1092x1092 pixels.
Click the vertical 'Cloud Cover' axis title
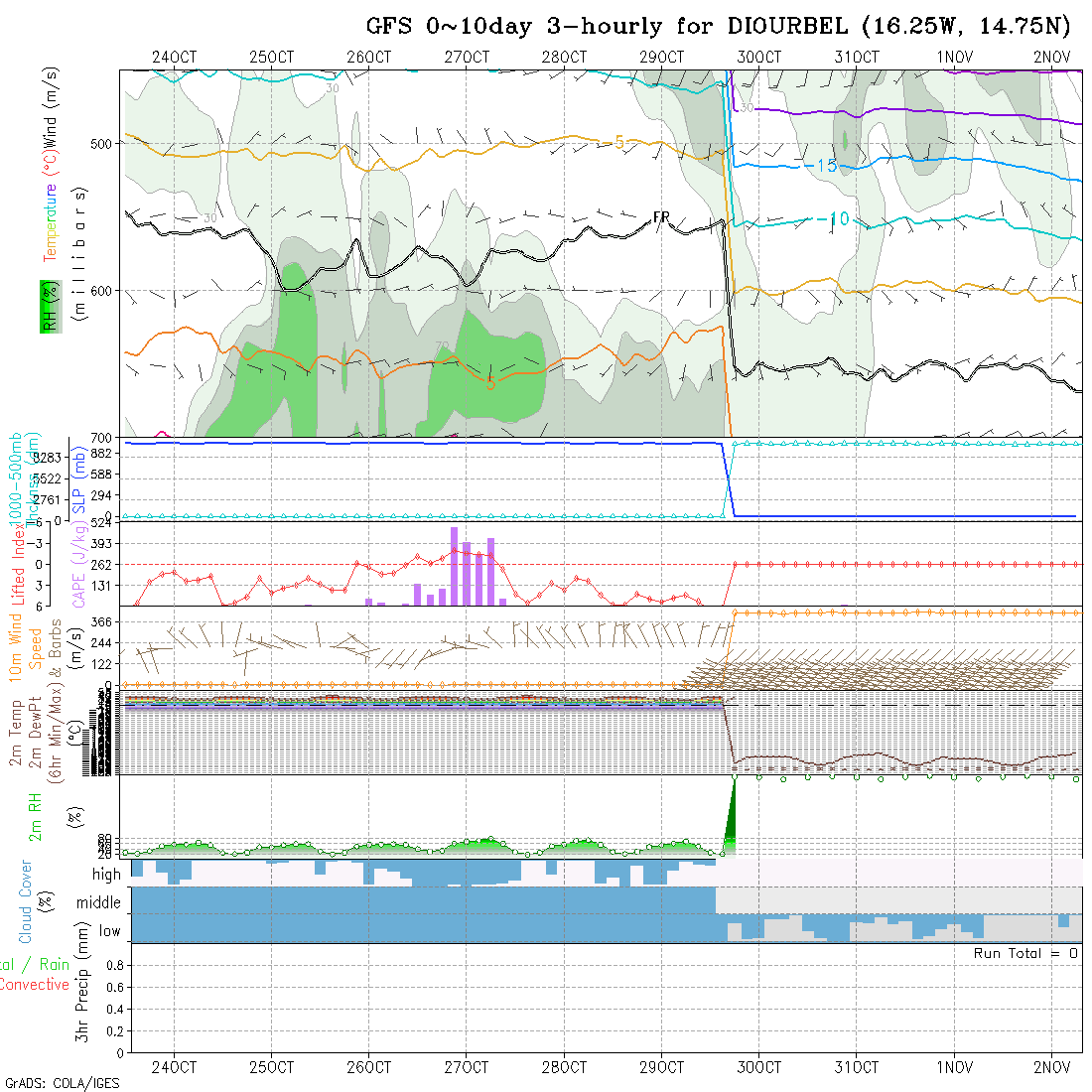click(x=26, y=901)
